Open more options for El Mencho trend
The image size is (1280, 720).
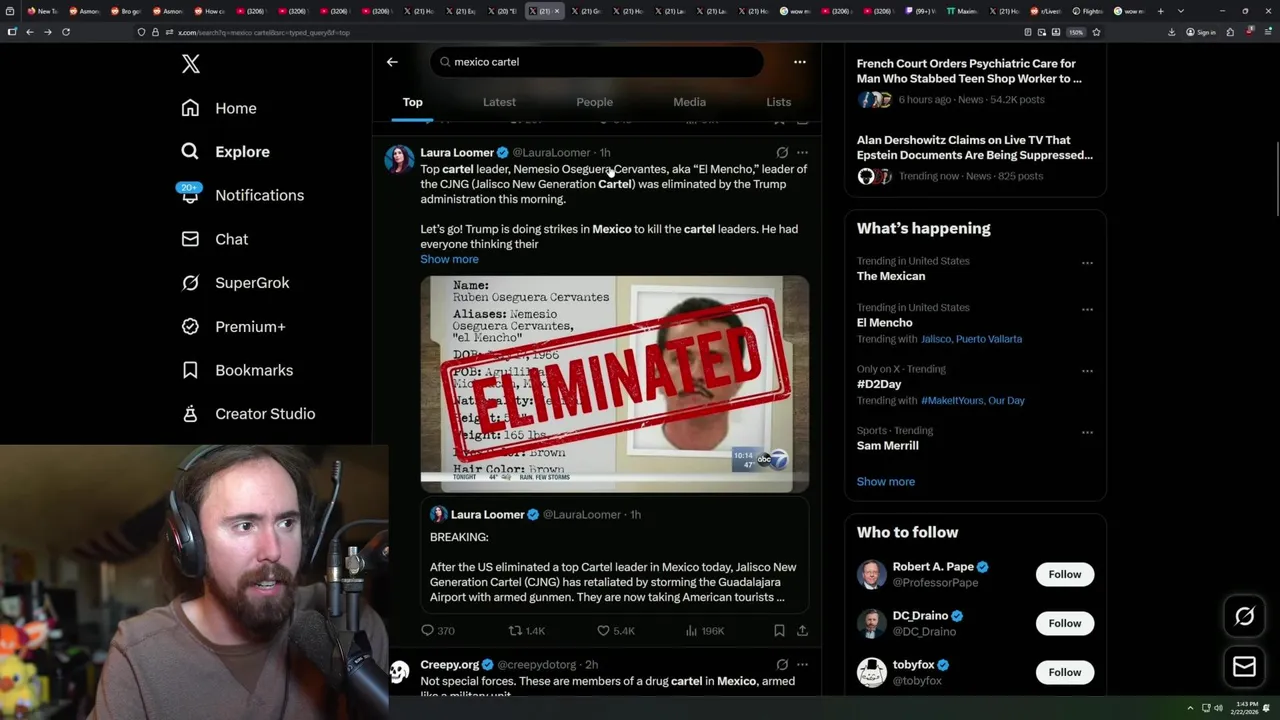point(1087,309)
